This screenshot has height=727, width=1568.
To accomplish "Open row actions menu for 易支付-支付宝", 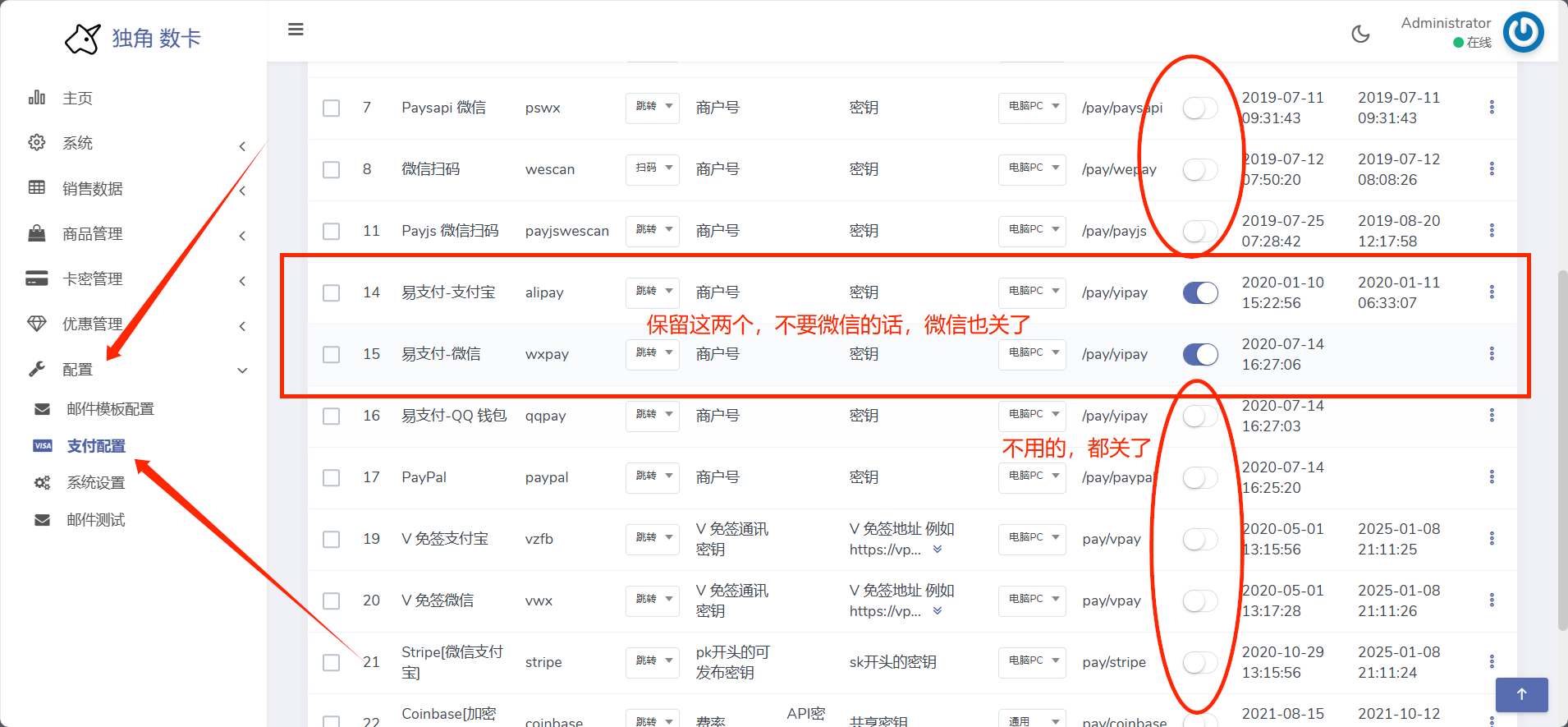I will click(1492, 292).
